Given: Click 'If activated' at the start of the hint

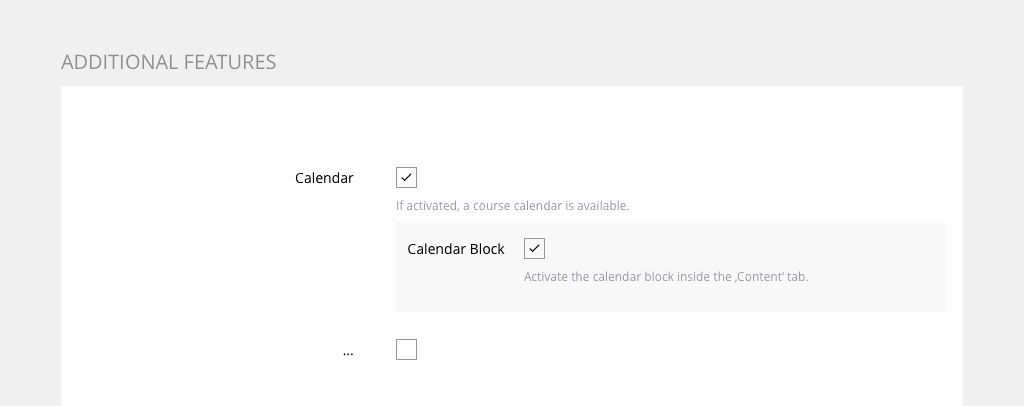Looking at the screenshot, I should pyautogui.click(x=426, y=206).
